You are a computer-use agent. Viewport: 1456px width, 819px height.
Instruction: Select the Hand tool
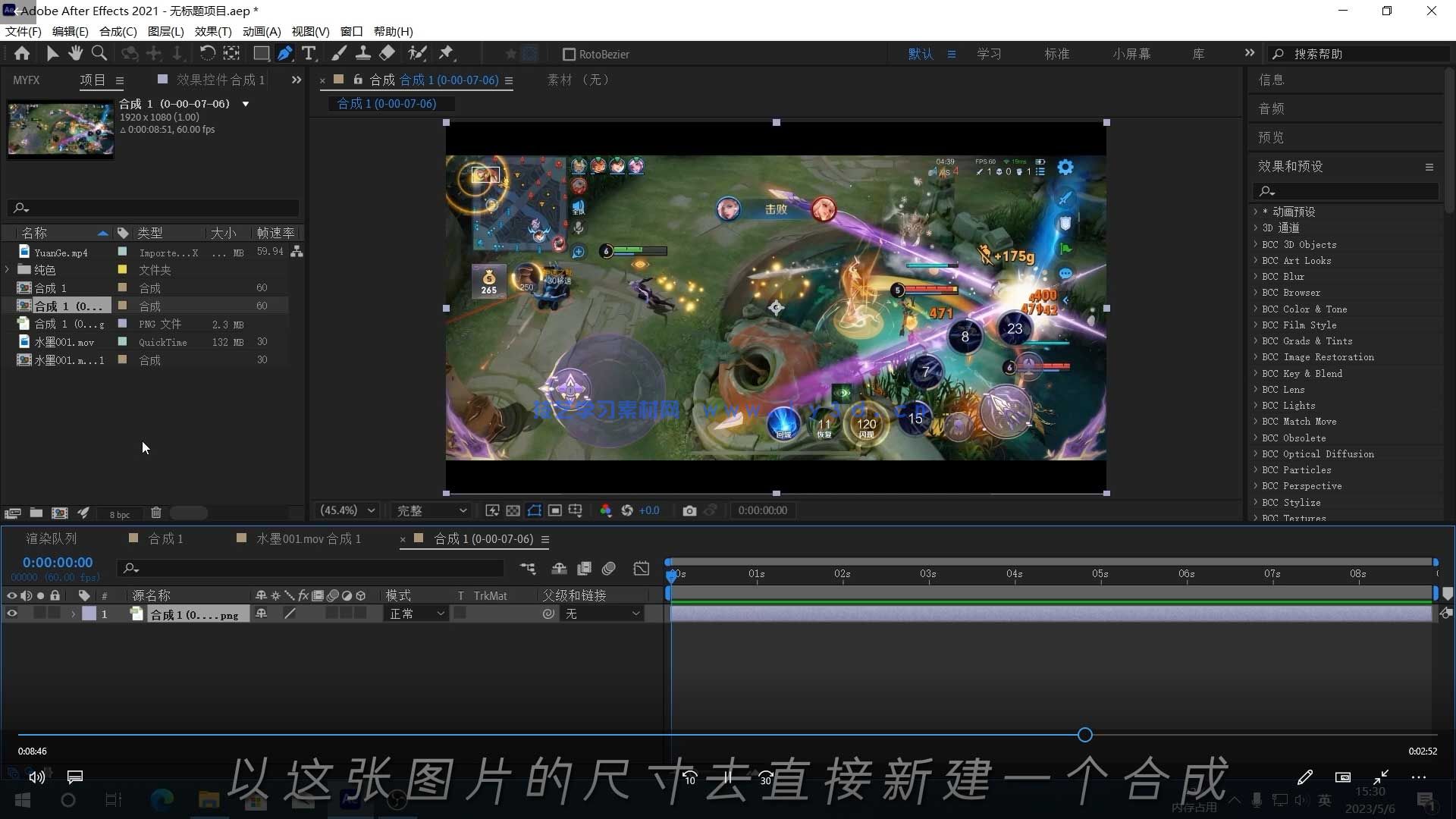pyautogui.click(x=75, y=54)
